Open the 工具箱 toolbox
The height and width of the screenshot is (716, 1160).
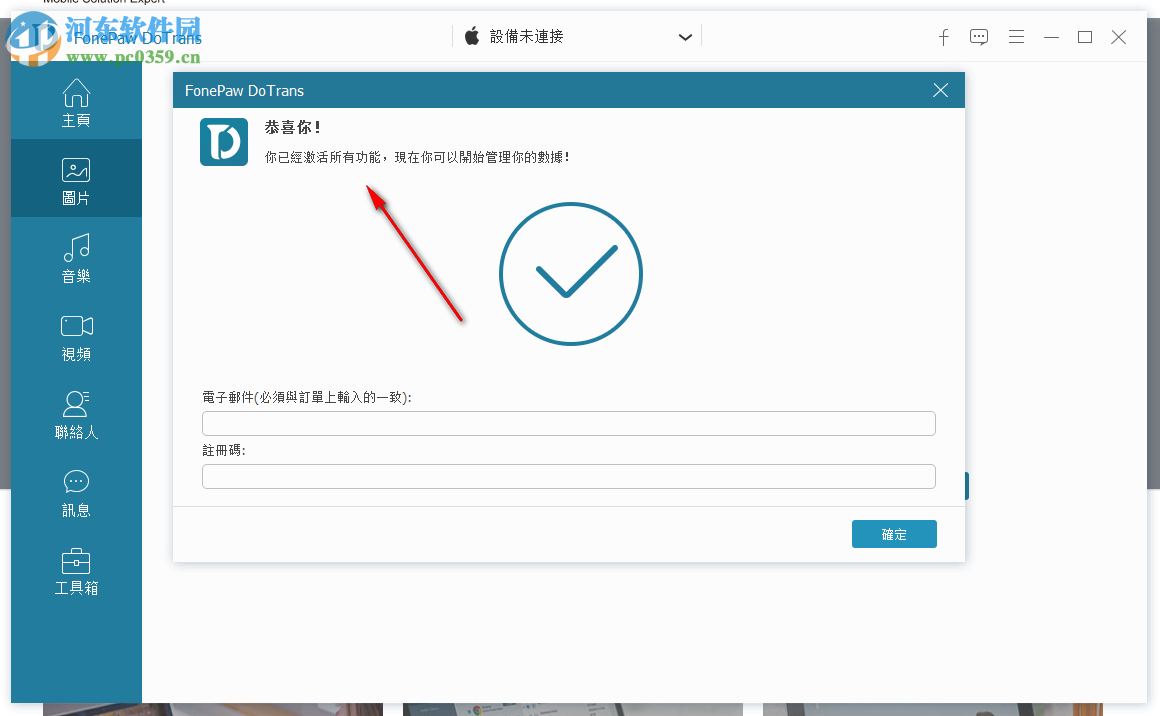click(76, 571)
